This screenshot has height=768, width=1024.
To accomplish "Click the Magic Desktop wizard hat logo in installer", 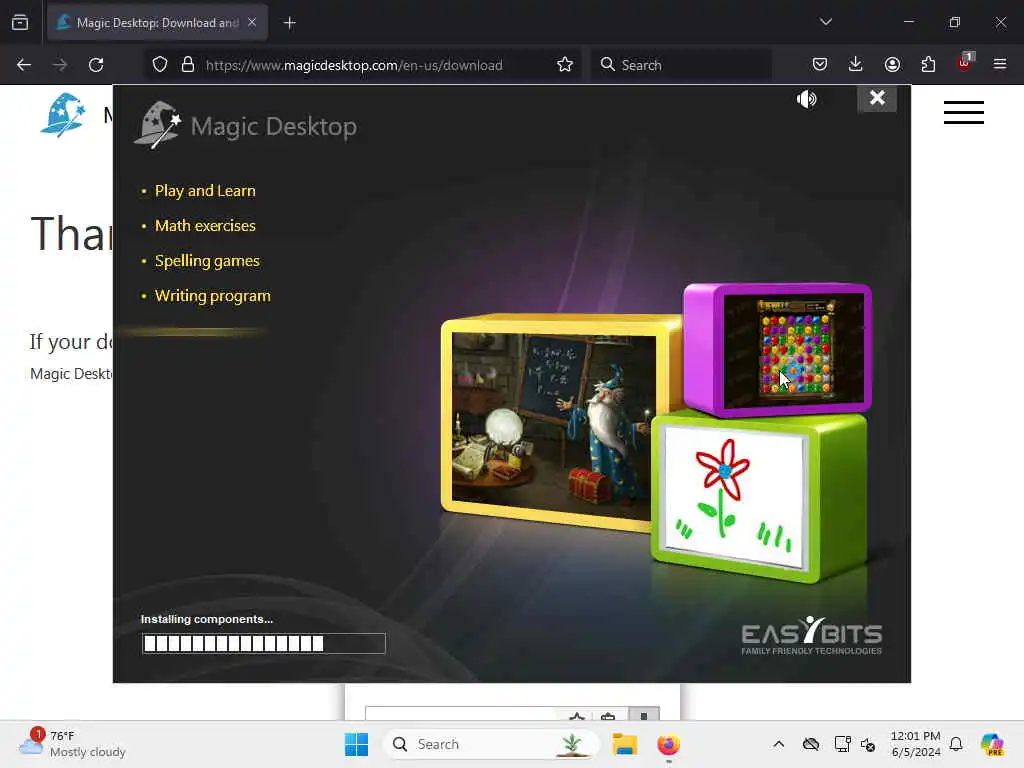I will (157, 125).
